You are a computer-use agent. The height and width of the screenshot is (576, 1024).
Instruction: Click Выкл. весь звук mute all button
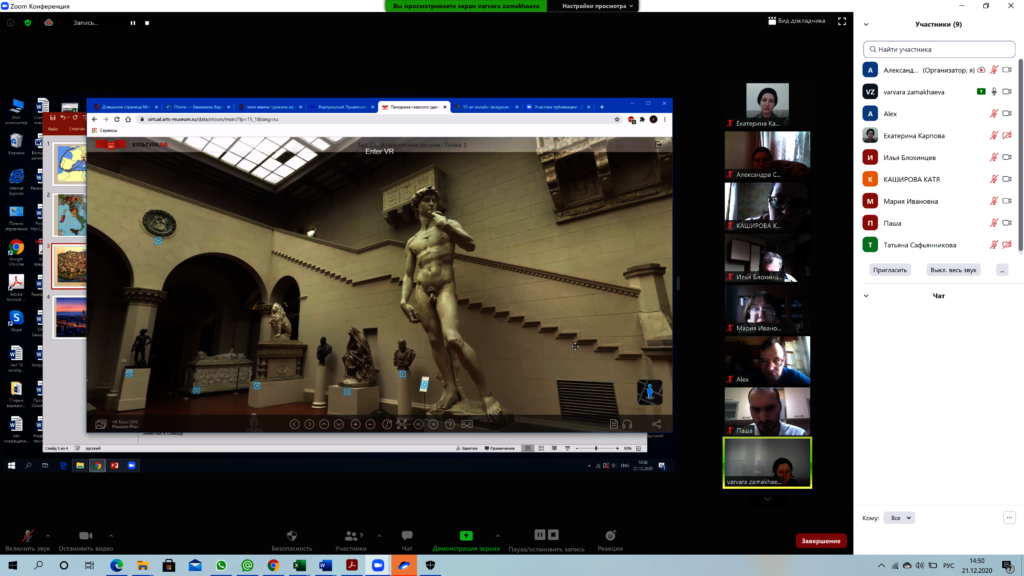tap(953, 270)
